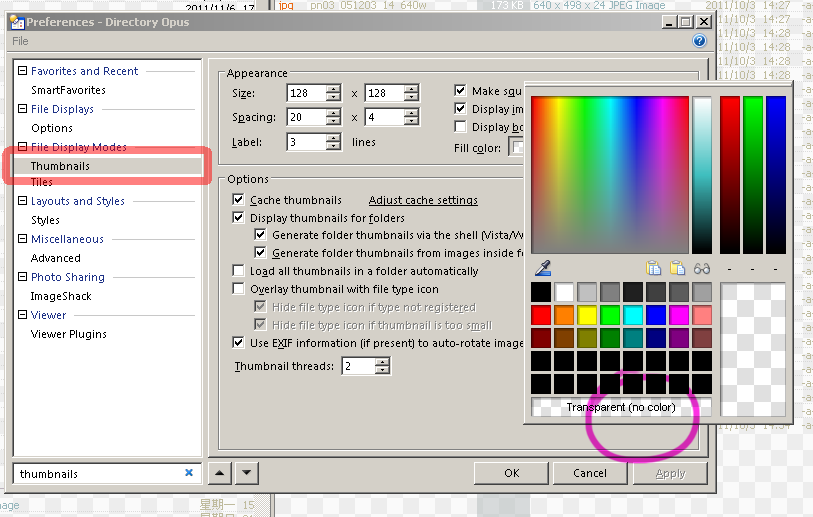The height and width of the screenshot is (517, 813).
Task: Select the dark teal color swatch
Action: point(633,338)
